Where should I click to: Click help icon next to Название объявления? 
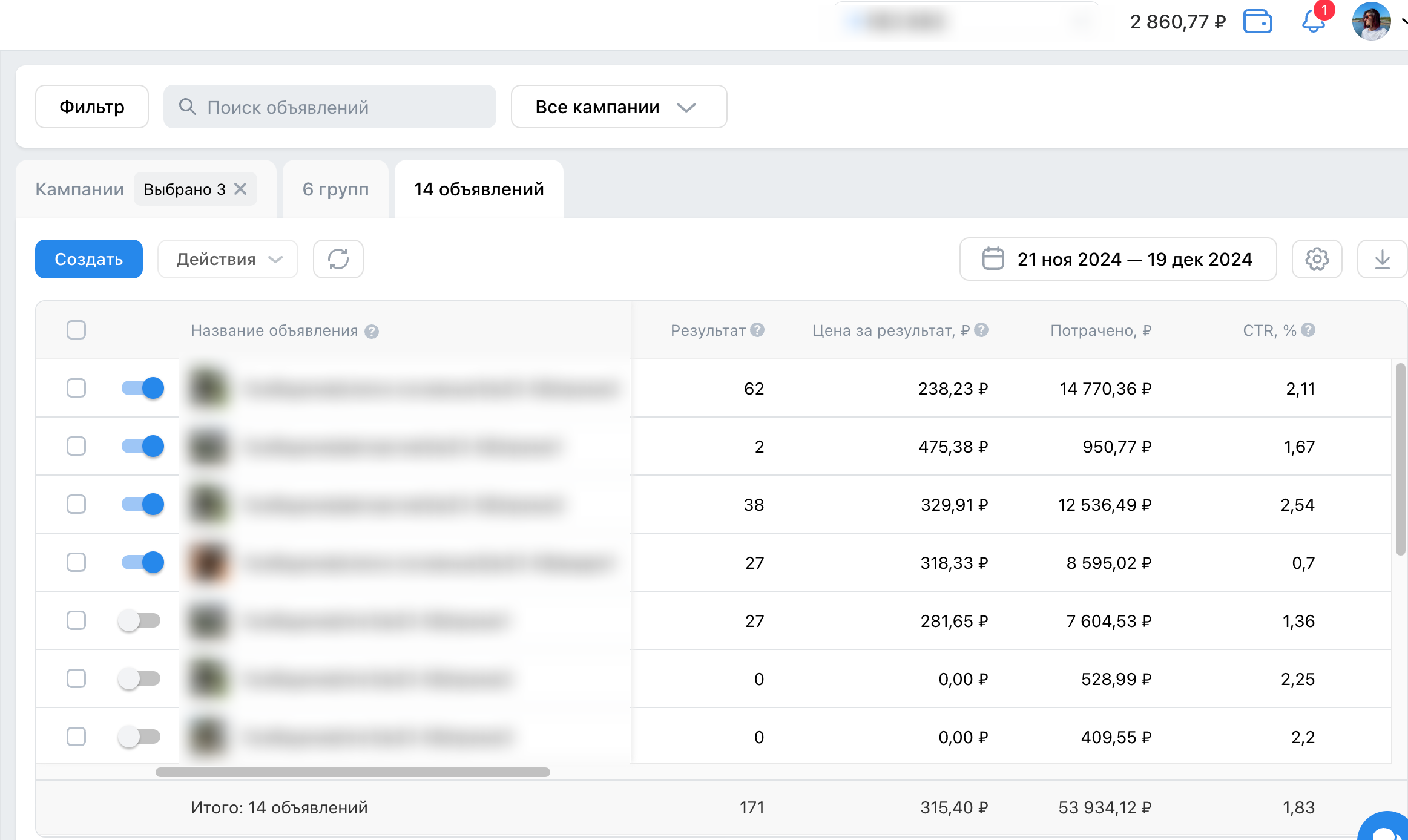pyautogui.click(x=372, y=331)
